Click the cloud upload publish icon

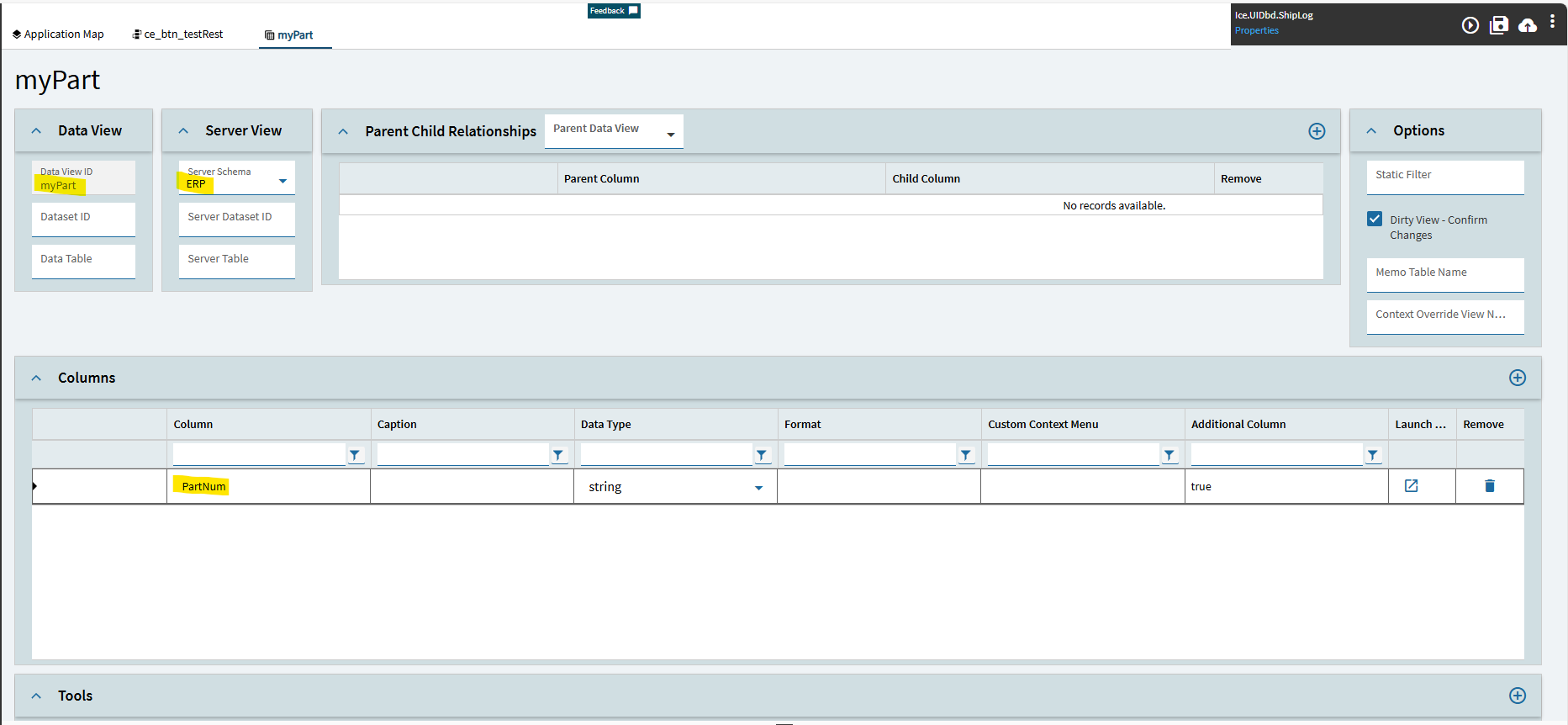click(x=1528, y=25)
